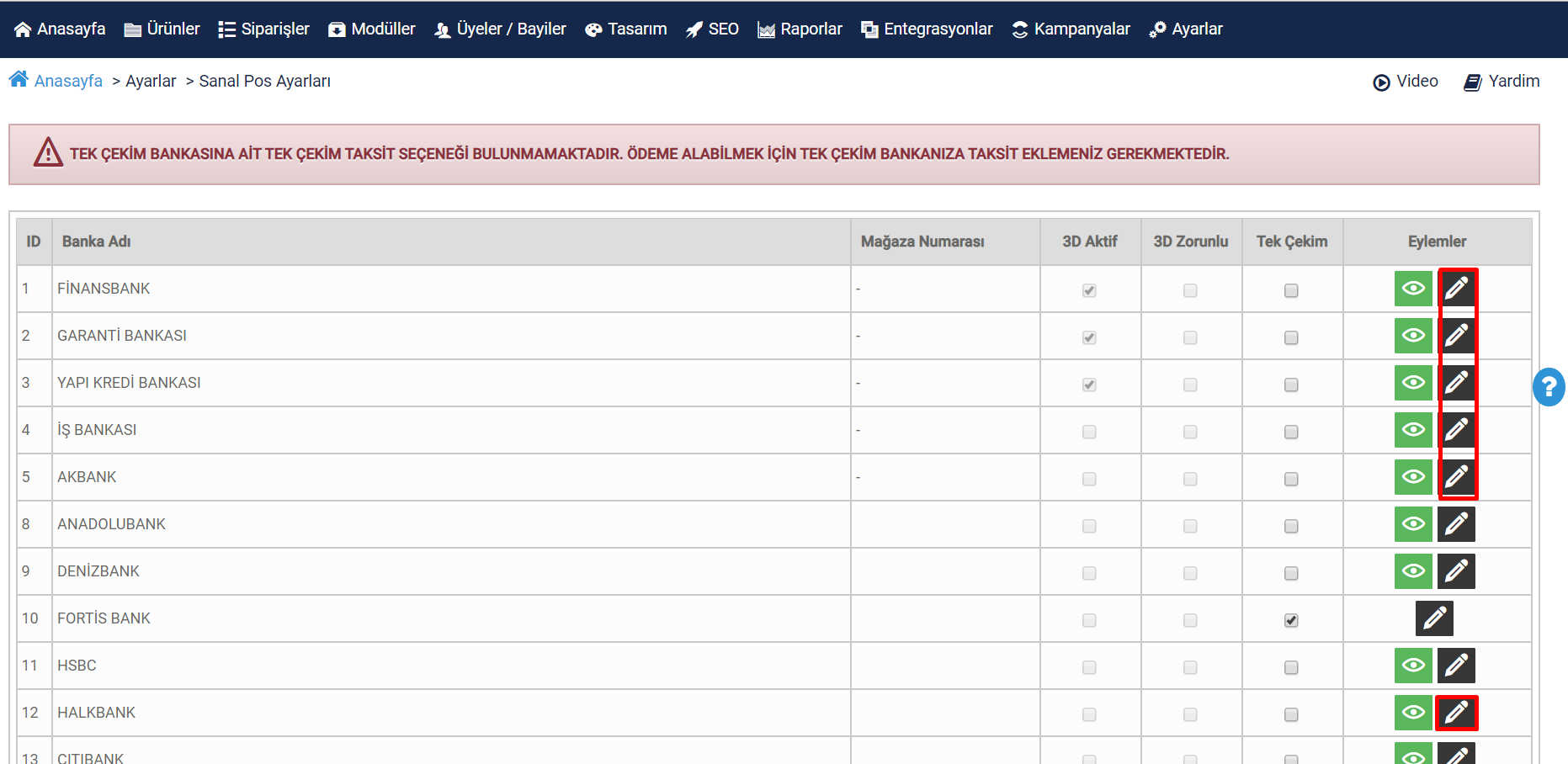Open the Modüller menu
1568x764 pixels.
(x=371, y=29)
